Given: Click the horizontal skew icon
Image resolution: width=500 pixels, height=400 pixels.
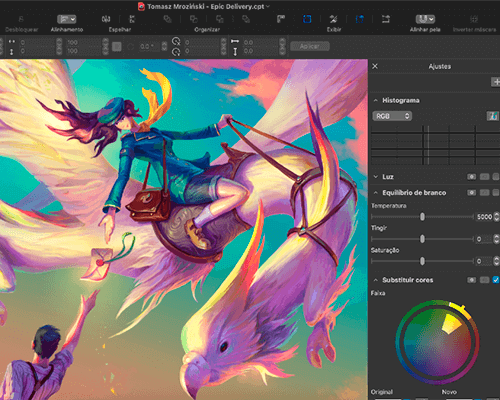Looking at the screenshot, I should click(235, 41).
